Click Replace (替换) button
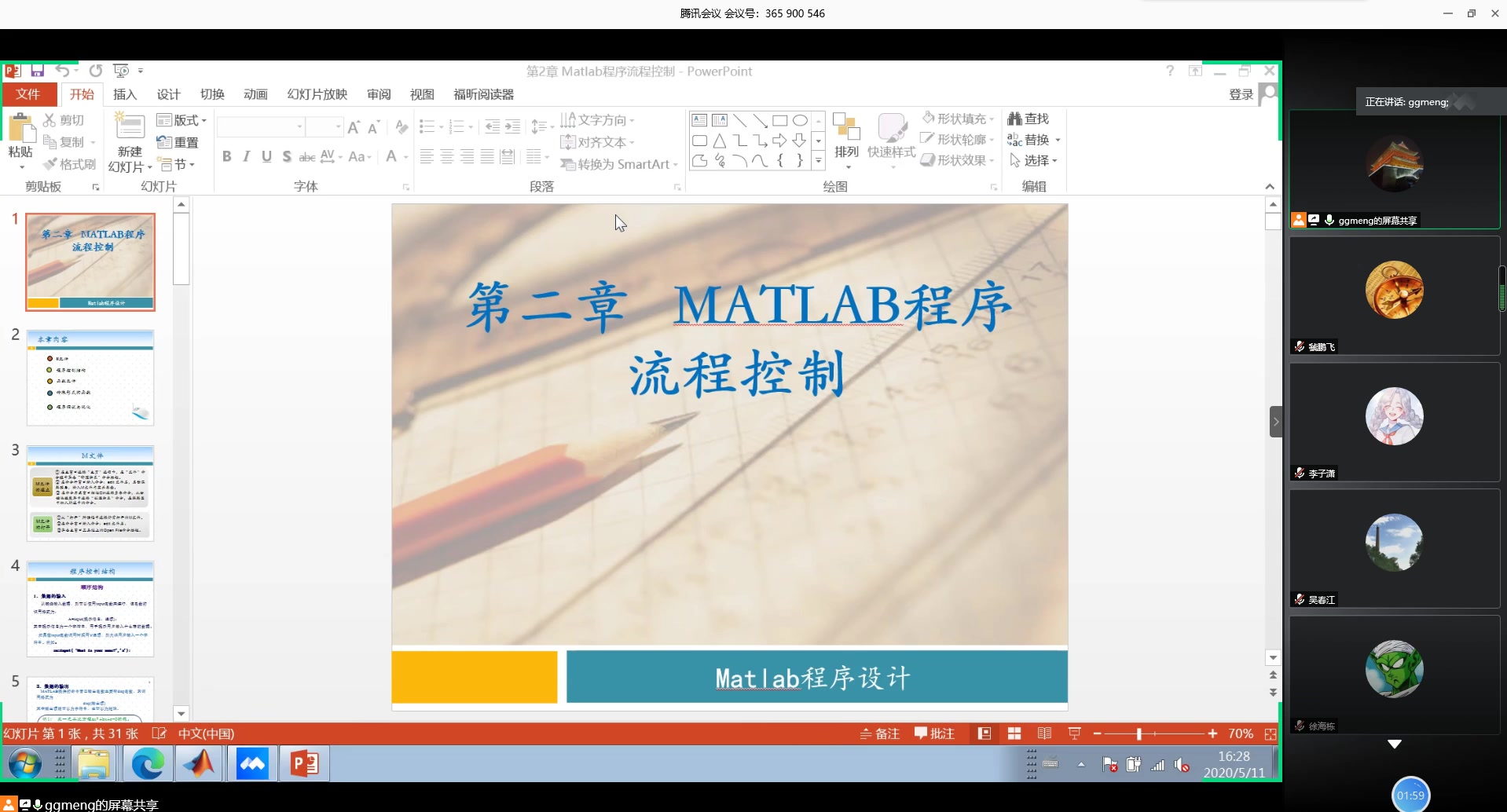 1030,139
